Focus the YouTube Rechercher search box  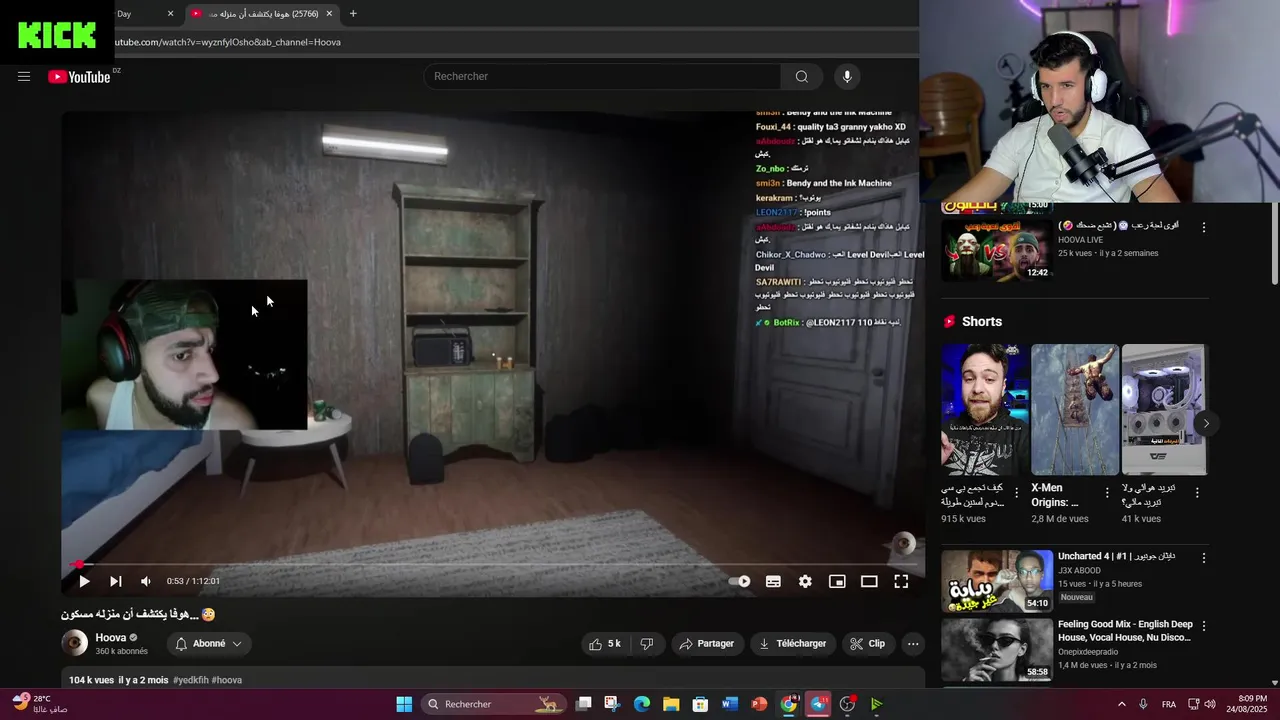point(603,77)
